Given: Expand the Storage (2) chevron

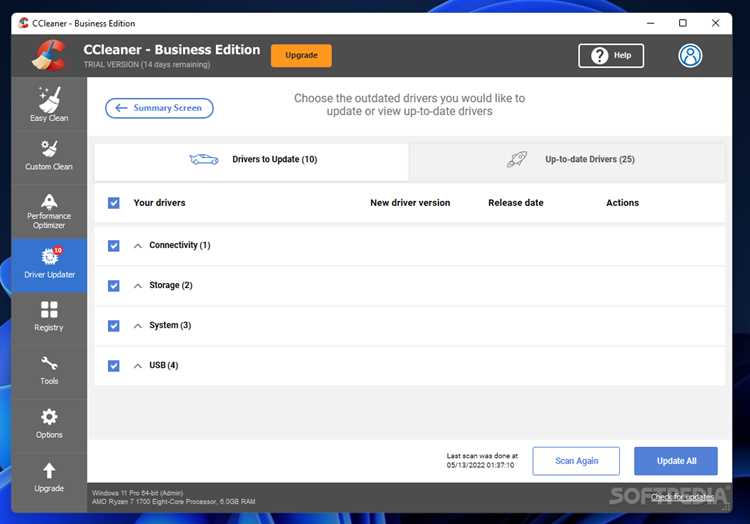Looking at the screenshot, I should click(138, 286).
